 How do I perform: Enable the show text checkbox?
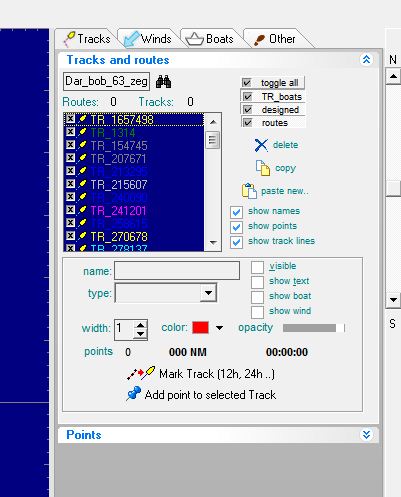click(x=257, y=282)
